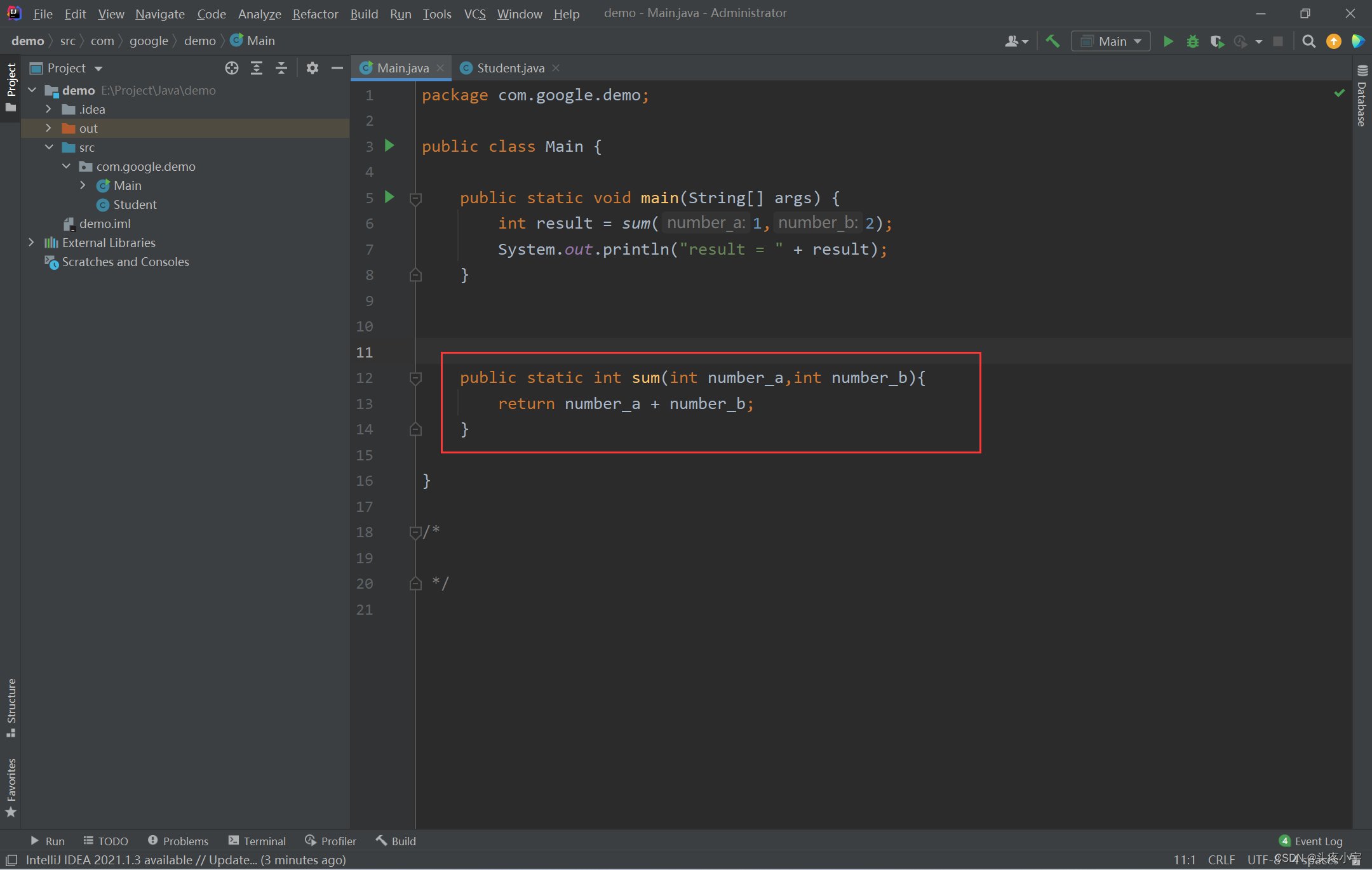Screen dimensions: 1372x870
Task: Open the Refactor menu
Action: pos(315,13)
